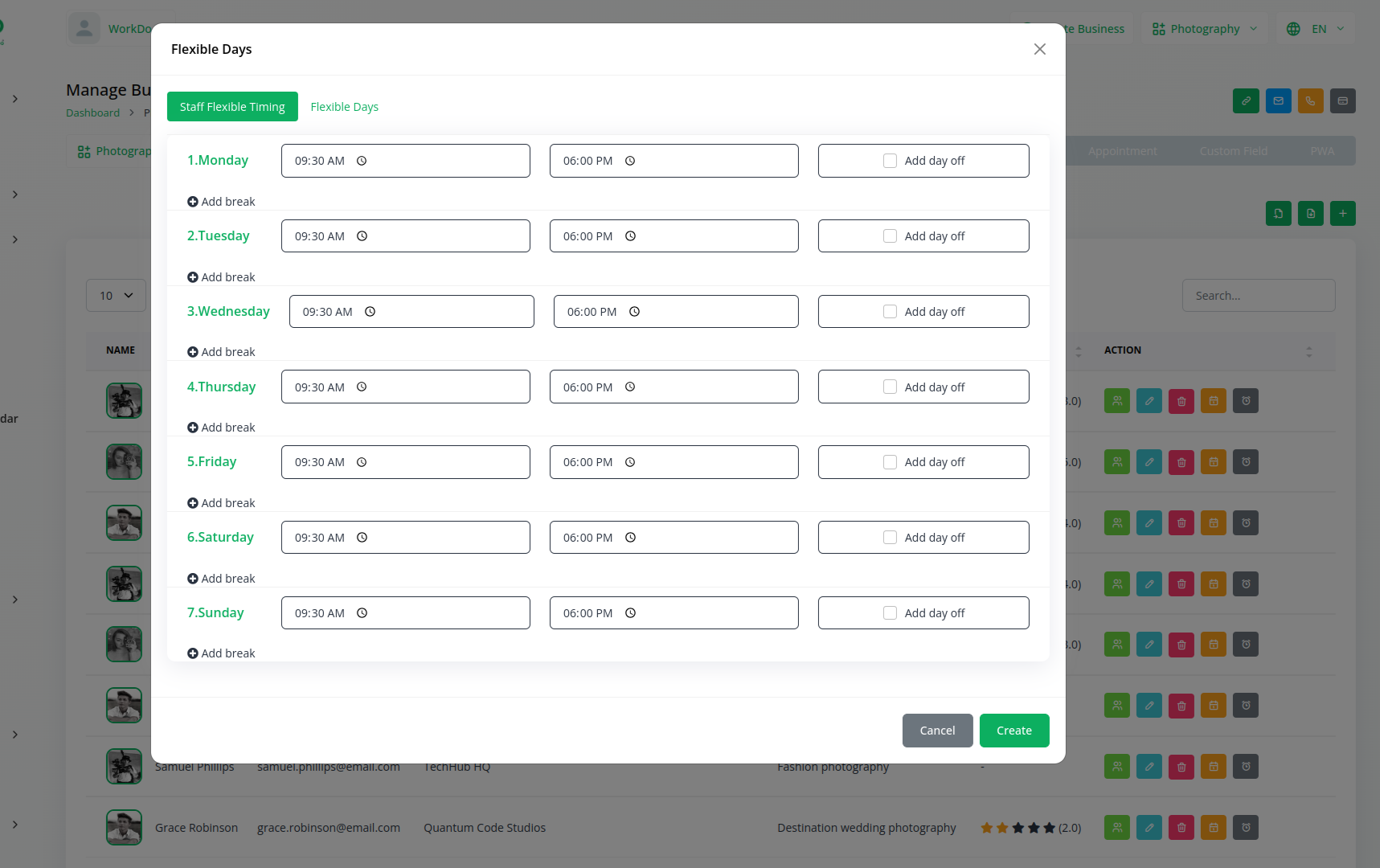The width and height of the screenshot is (1380, 868).
Task: Click clock icon in Tuesday start time
Action: tap(362, 236)
